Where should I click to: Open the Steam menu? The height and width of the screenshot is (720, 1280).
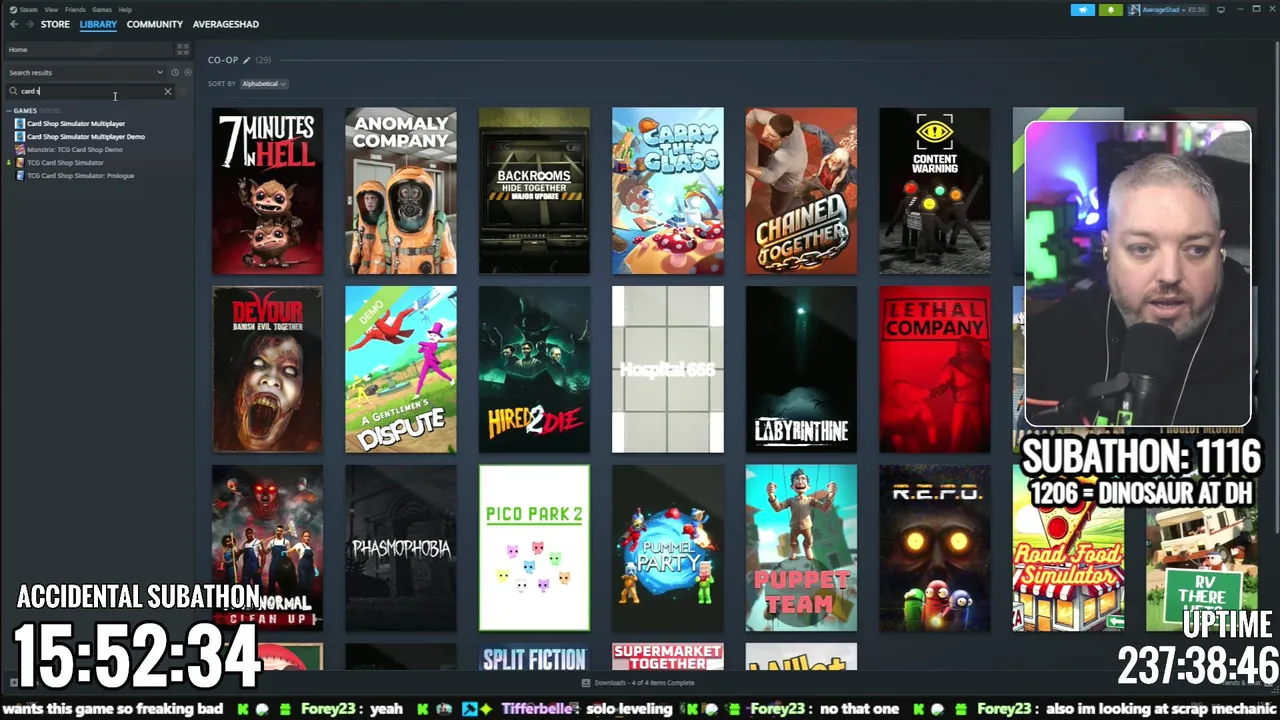[28, 9]
